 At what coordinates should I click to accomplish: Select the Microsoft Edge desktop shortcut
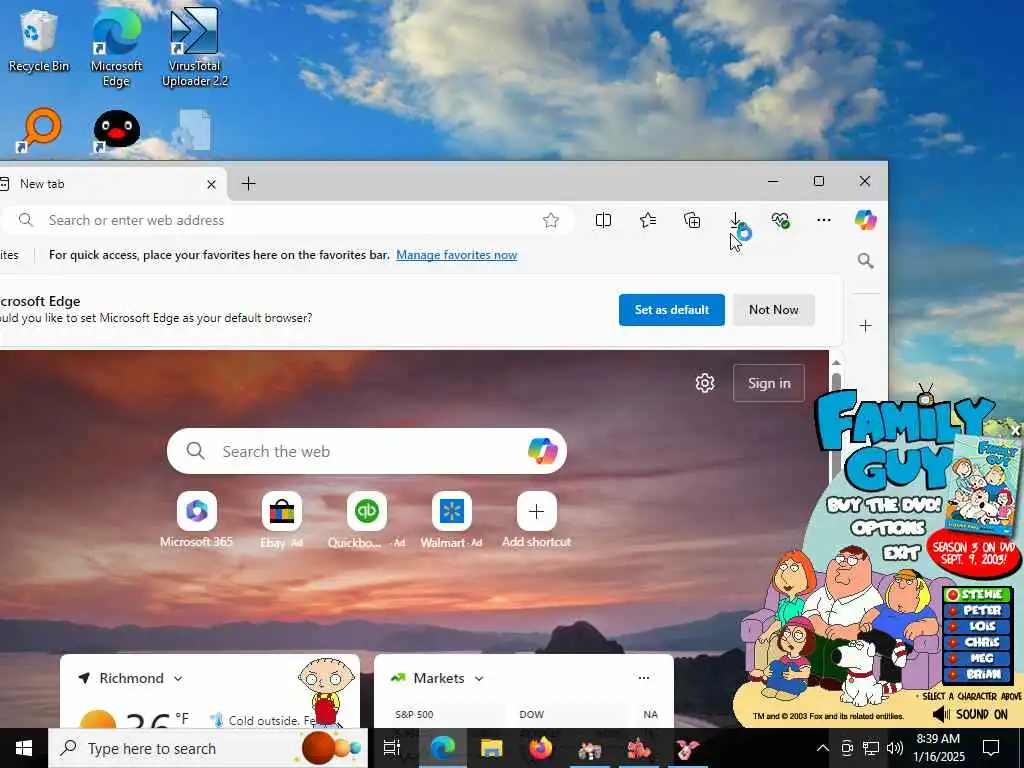(116, 48)
